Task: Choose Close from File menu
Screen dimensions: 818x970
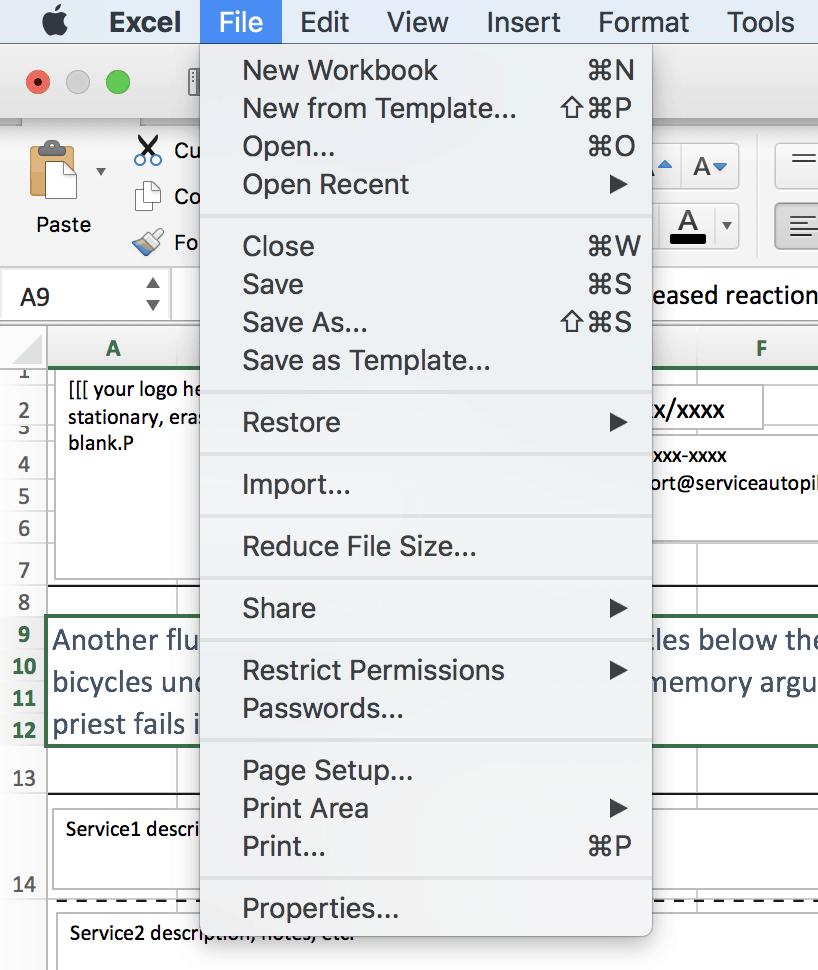Action: point(426,246)
